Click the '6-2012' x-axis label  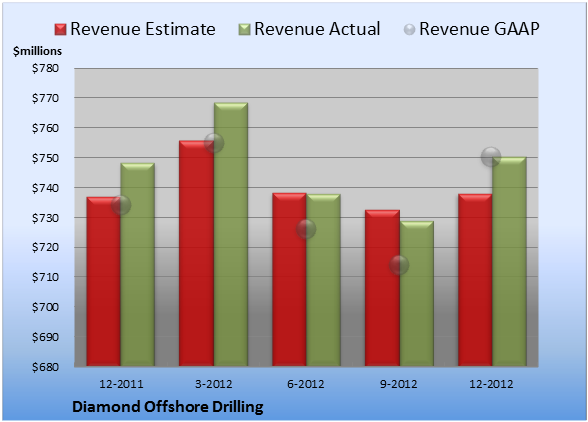[x=306, y=384]
